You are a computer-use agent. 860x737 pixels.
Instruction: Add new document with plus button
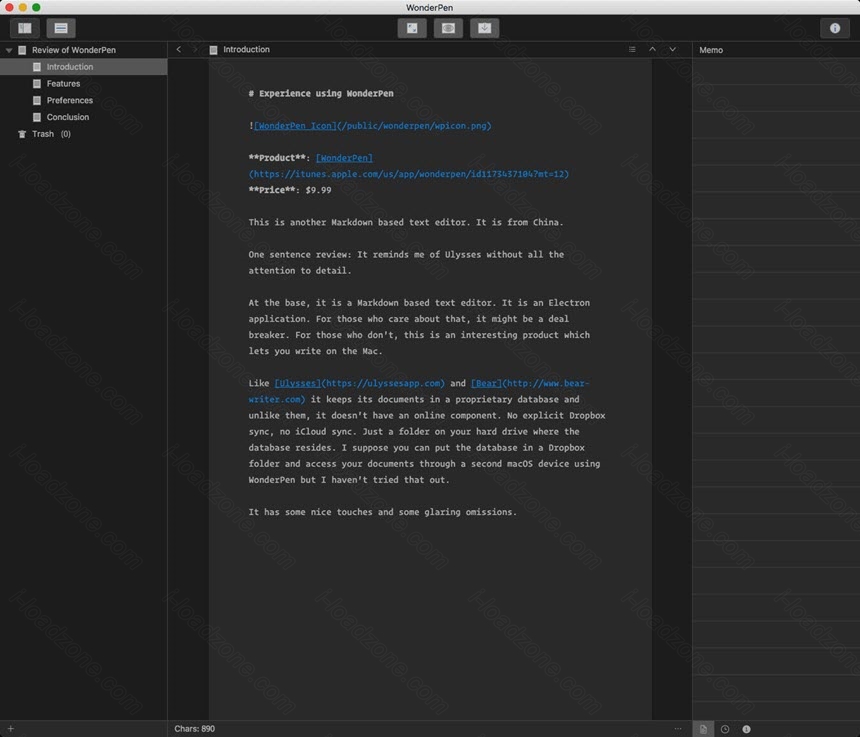[10, 729]
